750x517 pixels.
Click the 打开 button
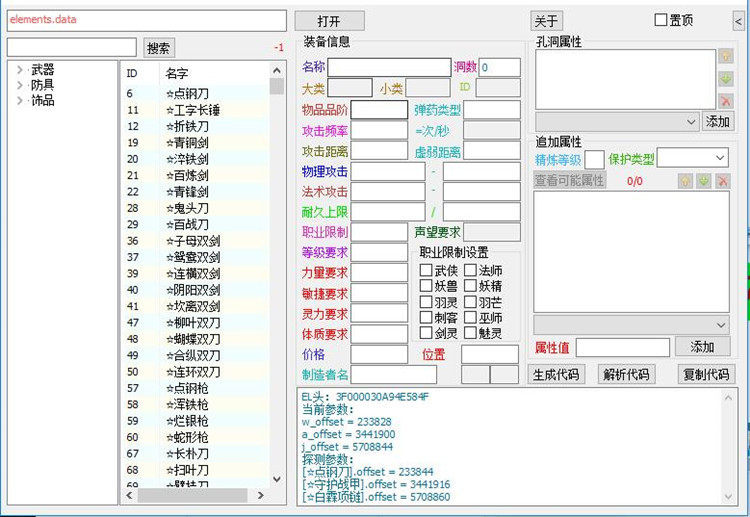[330, 21]
